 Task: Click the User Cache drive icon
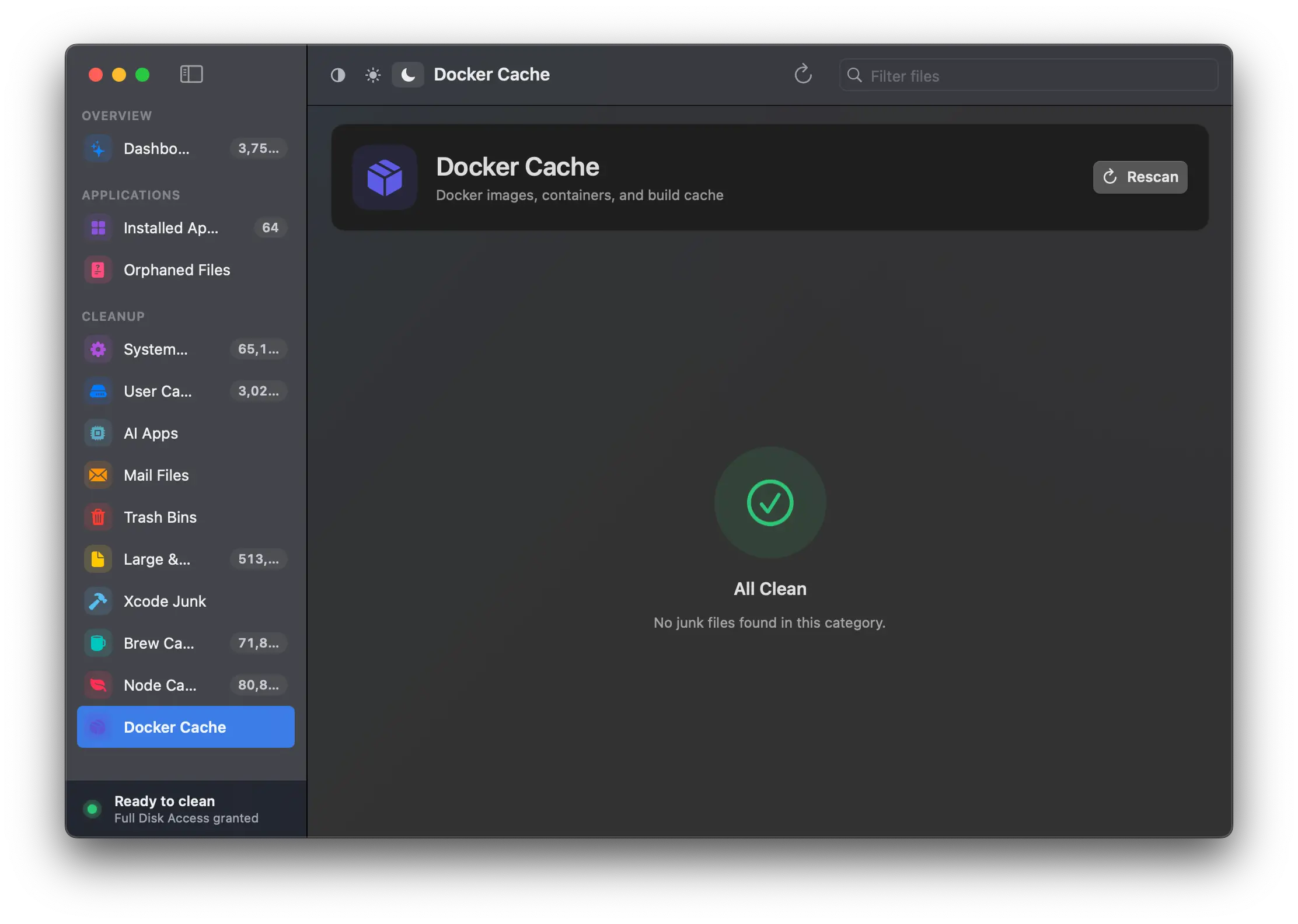[x=98, y=391]
